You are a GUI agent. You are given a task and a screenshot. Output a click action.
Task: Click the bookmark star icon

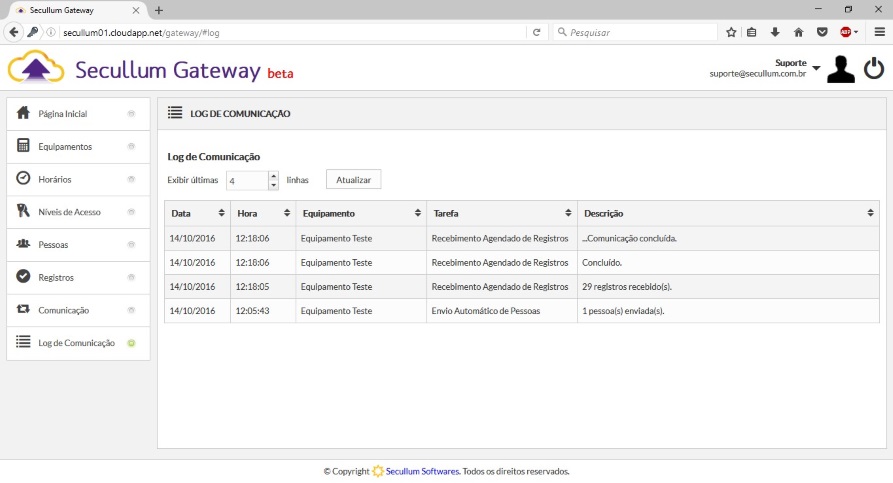click(x=731, y=32)
